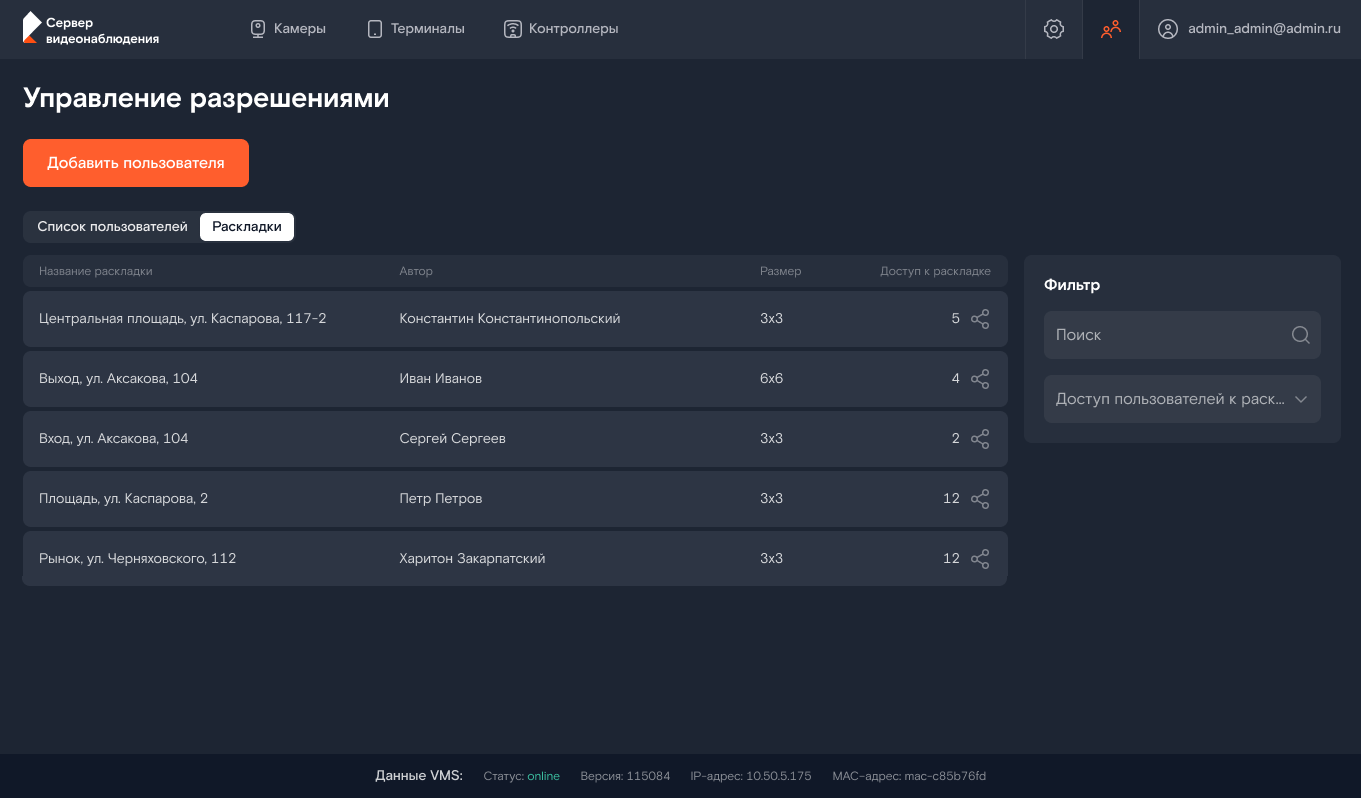
Task: Navigate to Контроллеры section
Action: click(561, 29)
